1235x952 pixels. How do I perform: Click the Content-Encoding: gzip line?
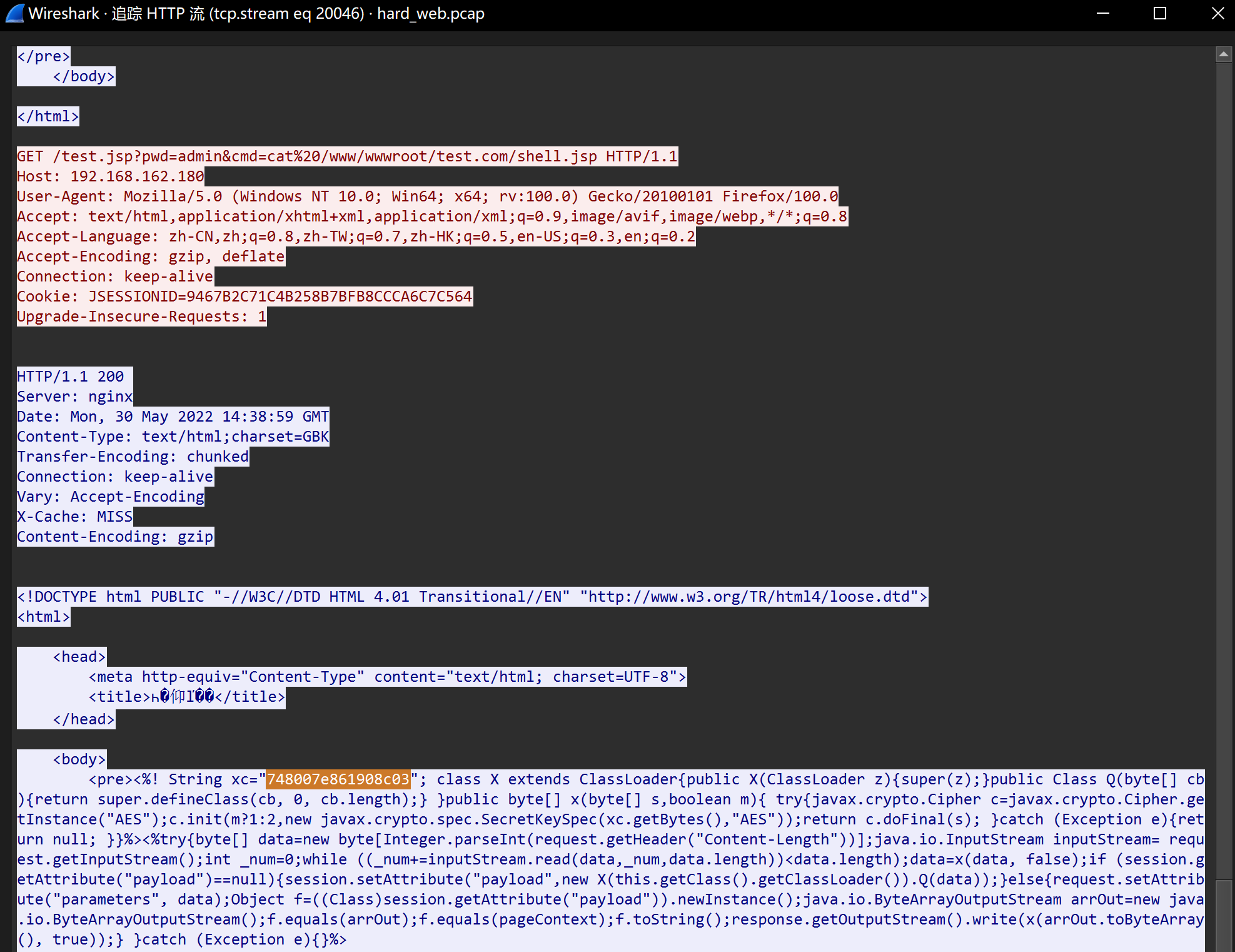click(x=115, y=537)
